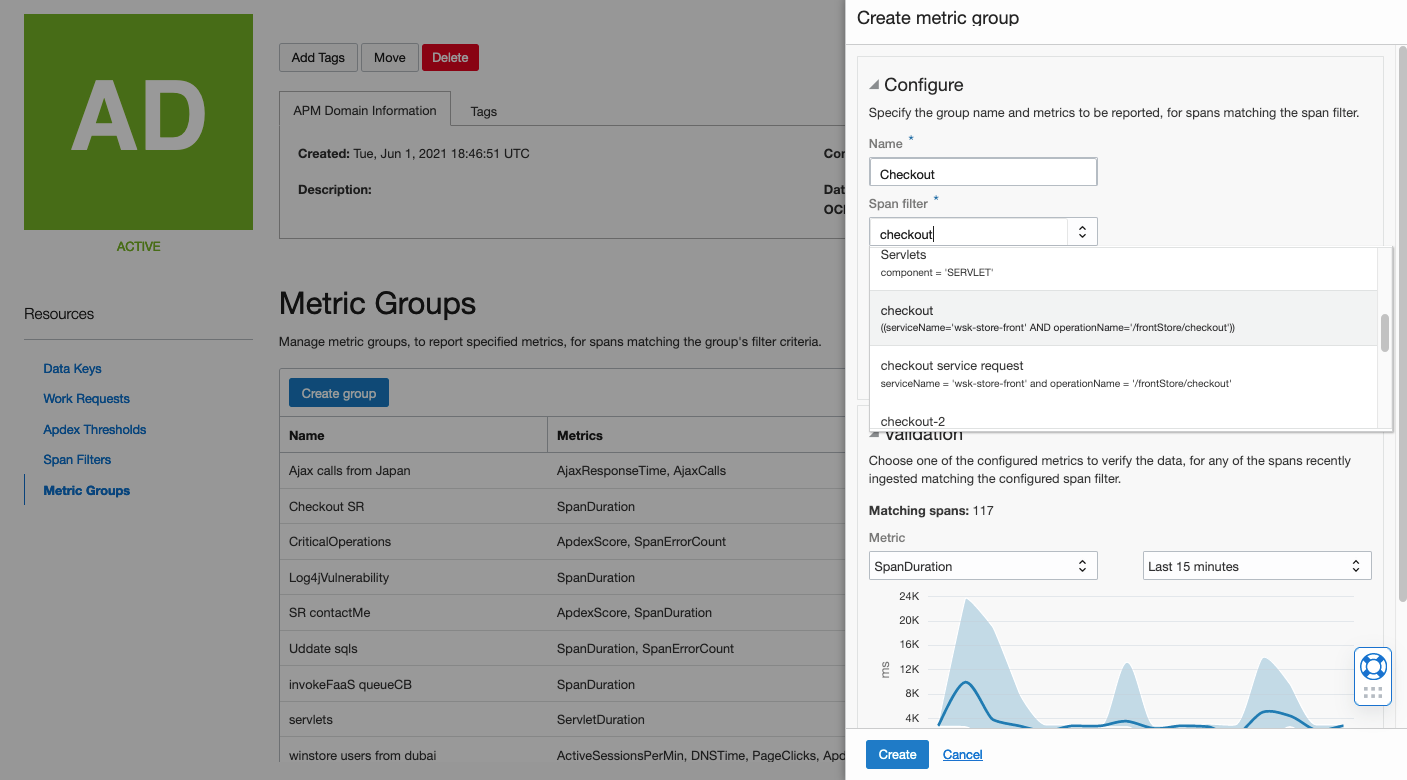Click the red Delete button

(x=450, y=57)
